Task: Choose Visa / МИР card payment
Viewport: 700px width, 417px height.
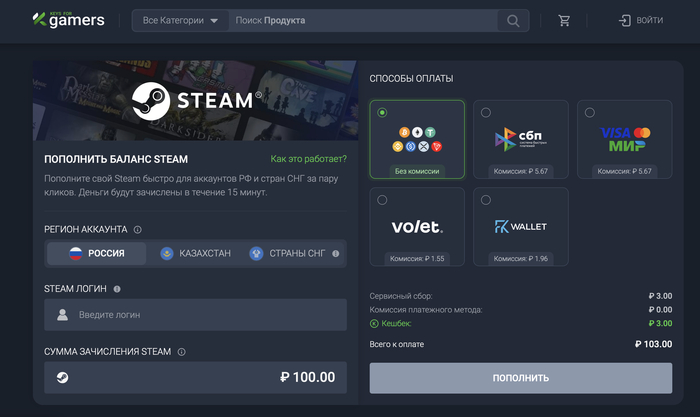Action: [625, 139]
